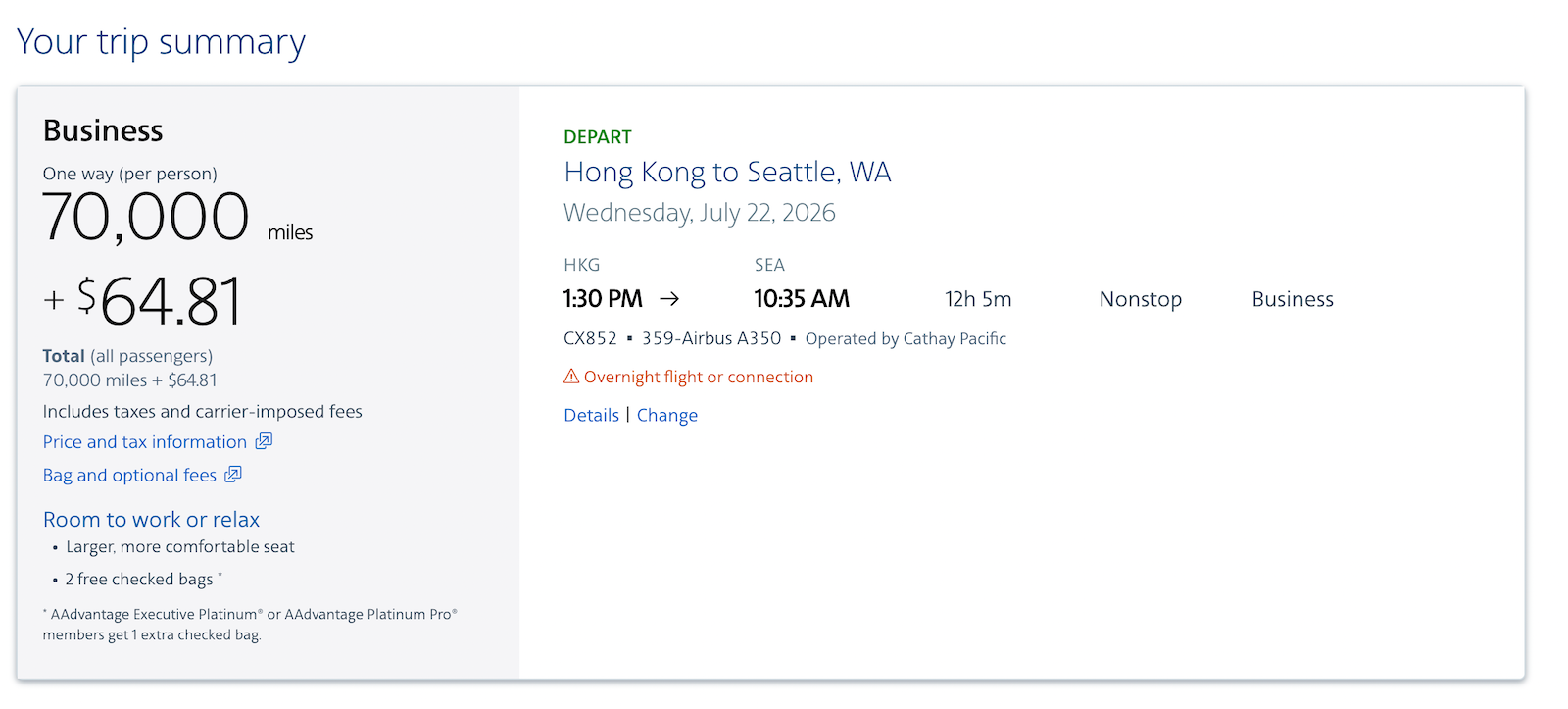The image size is (1568, 709).
Task: Click external-link icon beside Price and tax
Action: (x=264, y=441)
